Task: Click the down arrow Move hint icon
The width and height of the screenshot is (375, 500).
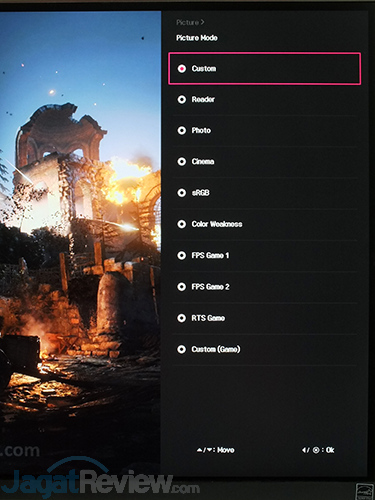Action: point(209,450)
